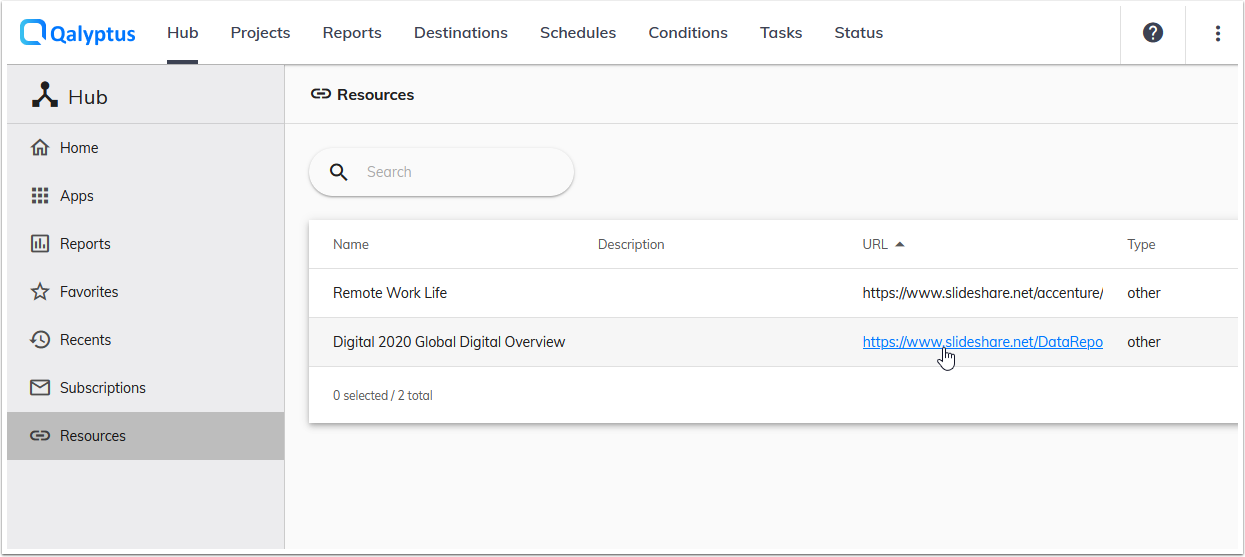Click the Apps grid icon
This screenshot has width=1245, height=557.
tap(40, 196)
